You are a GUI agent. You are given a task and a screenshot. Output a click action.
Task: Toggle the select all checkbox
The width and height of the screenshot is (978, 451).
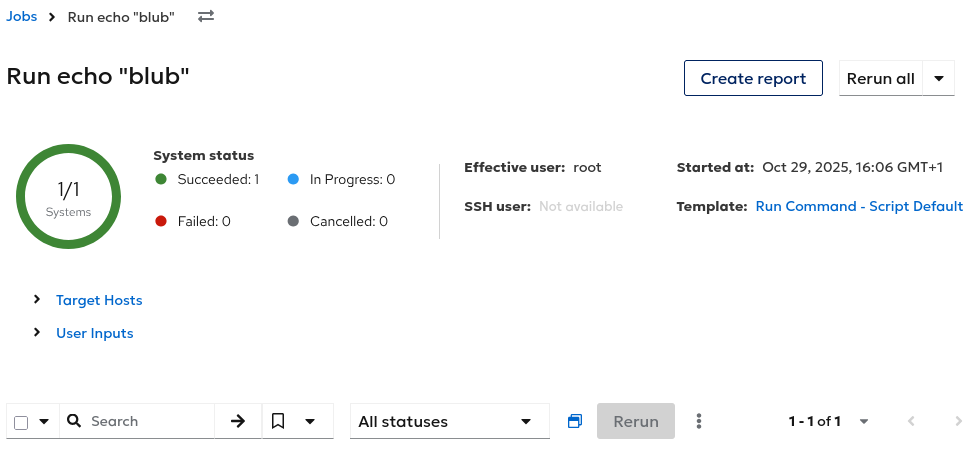pos(22,422)
